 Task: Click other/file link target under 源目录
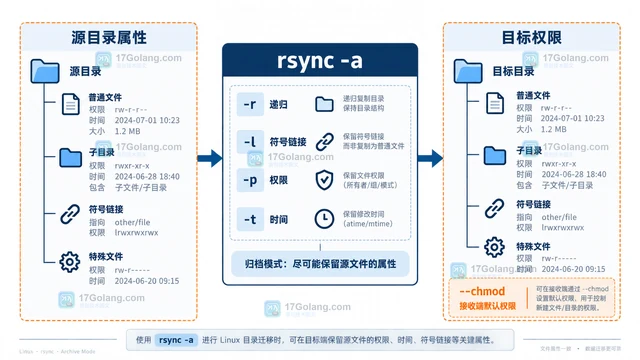[x=132, y=222]
